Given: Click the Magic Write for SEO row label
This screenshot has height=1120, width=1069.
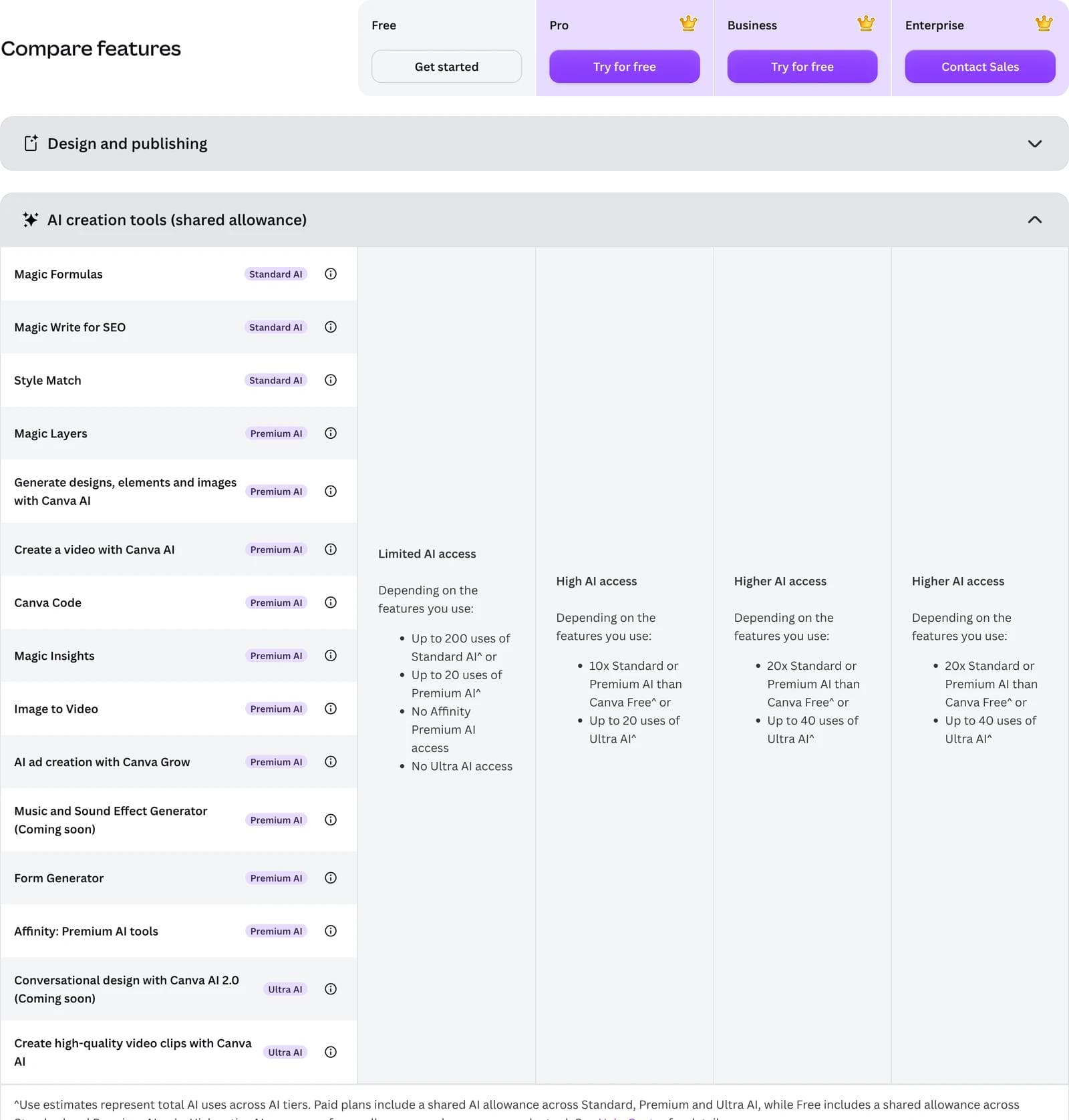Looking at the screenshot, I should coord(69,327).
